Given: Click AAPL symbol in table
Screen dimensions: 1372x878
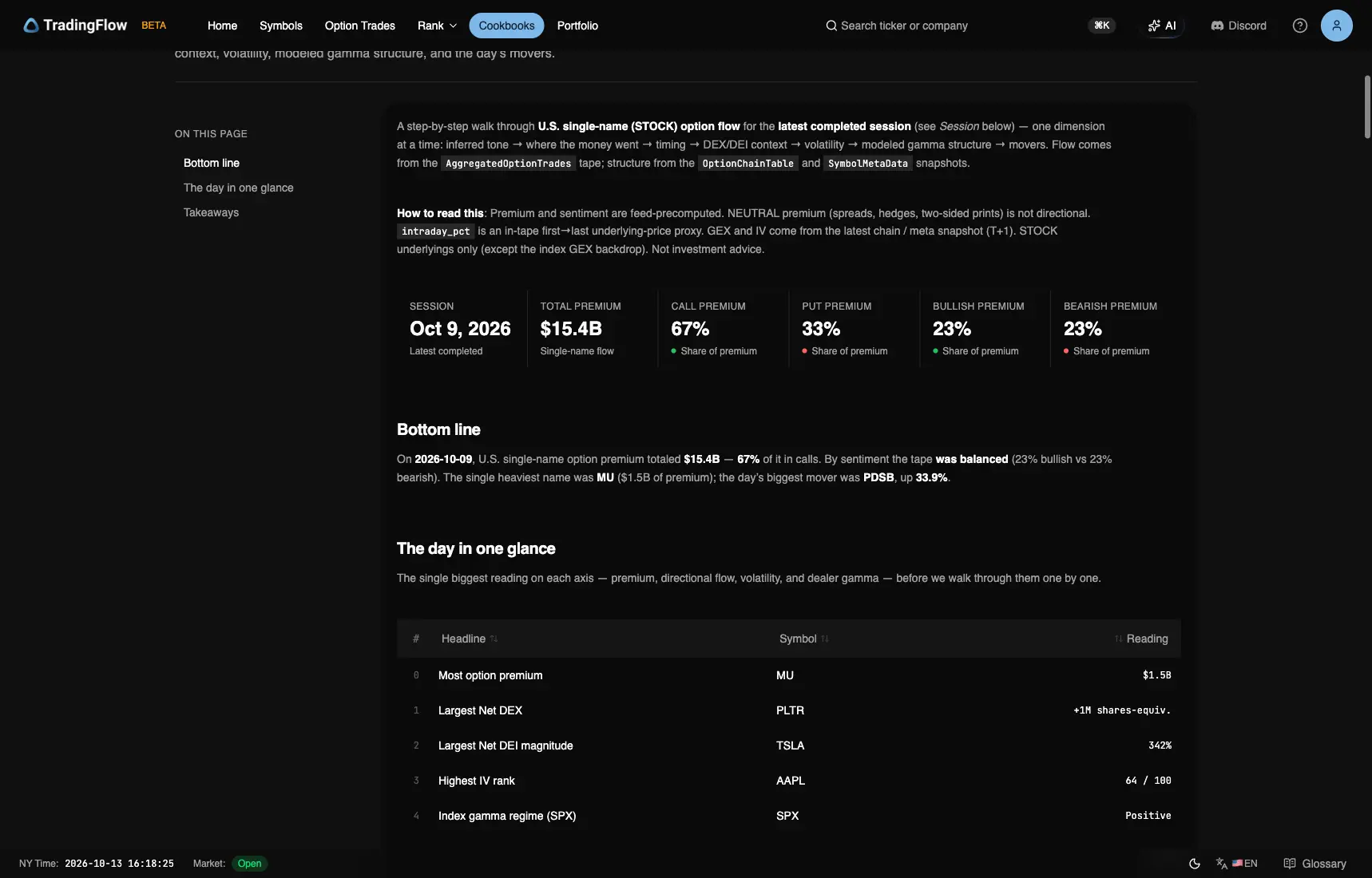Looking at the screenshot, I should (791, 781).
